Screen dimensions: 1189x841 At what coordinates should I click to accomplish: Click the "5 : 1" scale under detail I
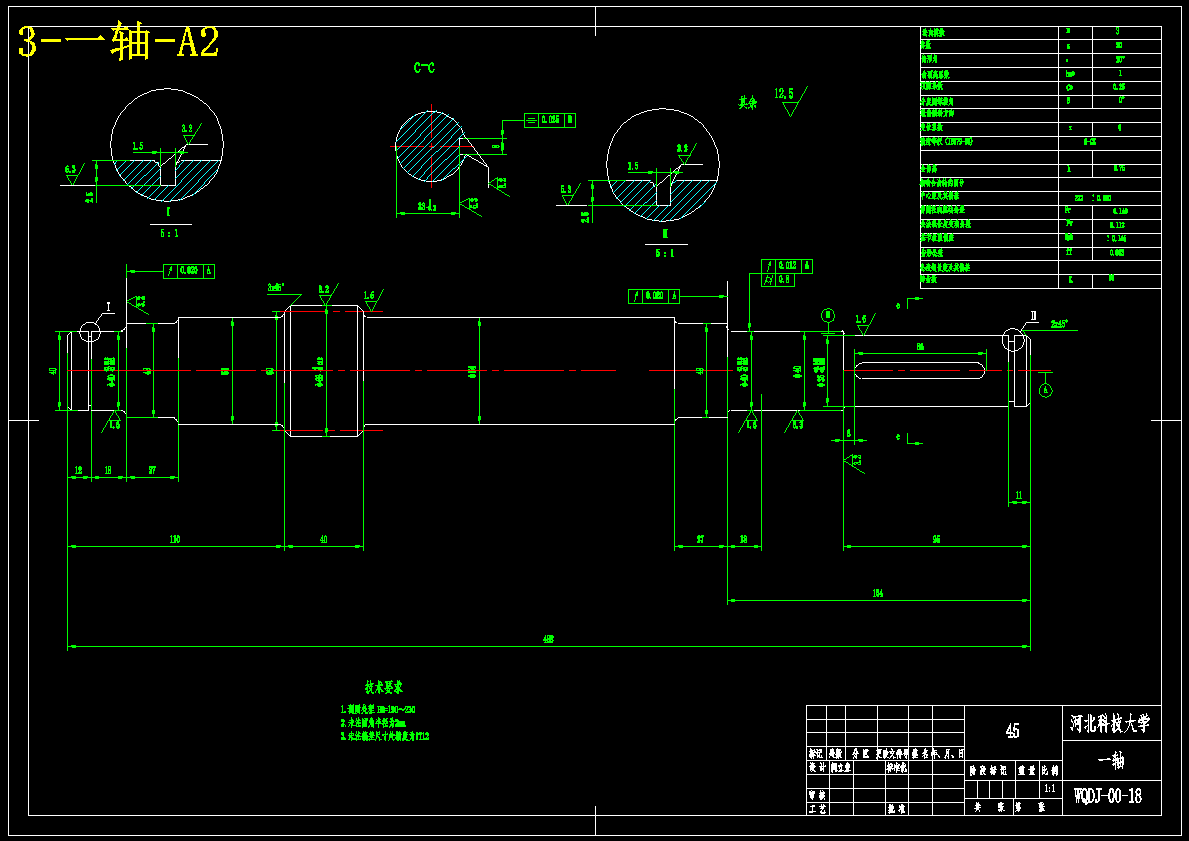click(168, 234)
